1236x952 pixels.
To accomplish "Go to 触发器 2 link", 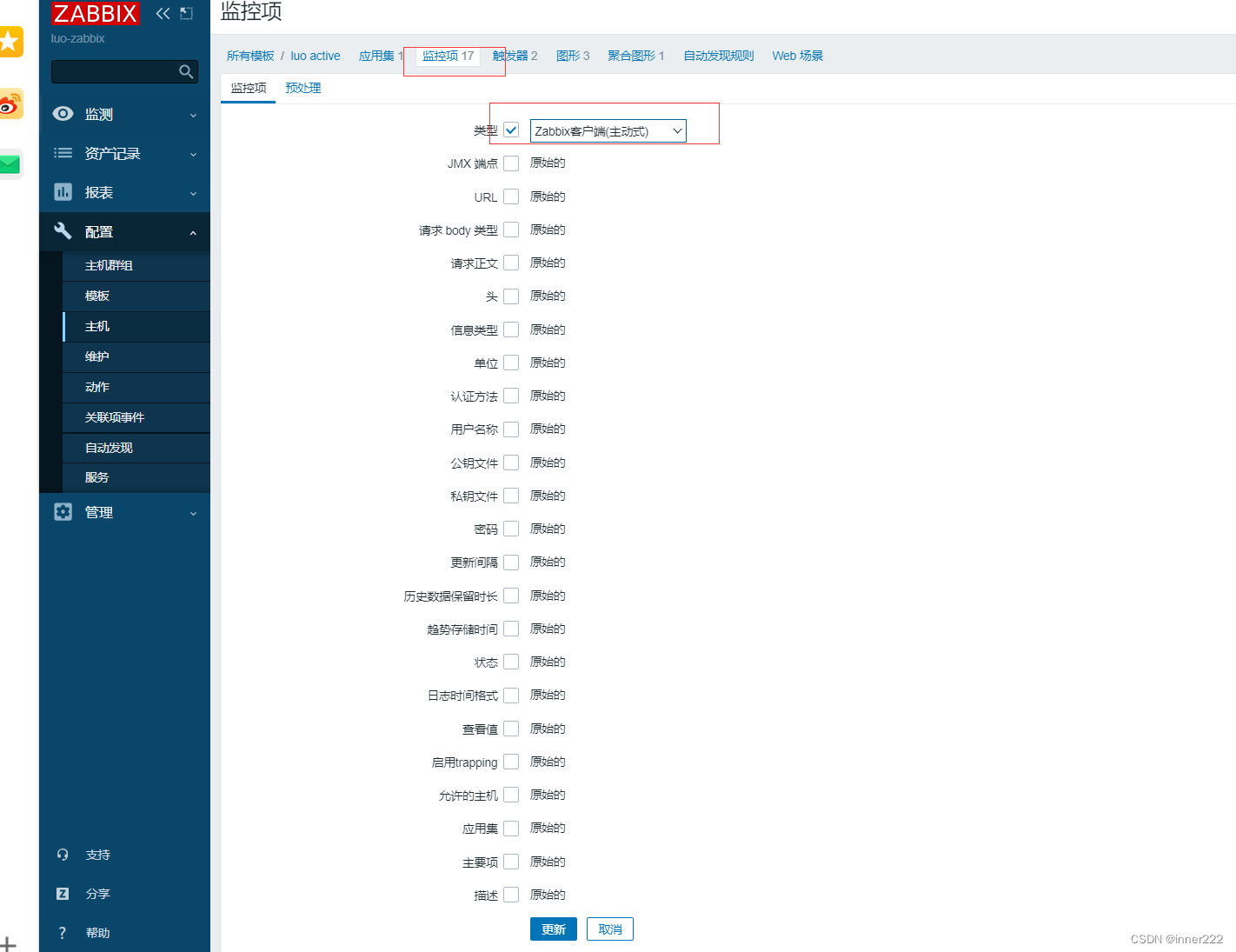I will (x=515, y=56).
